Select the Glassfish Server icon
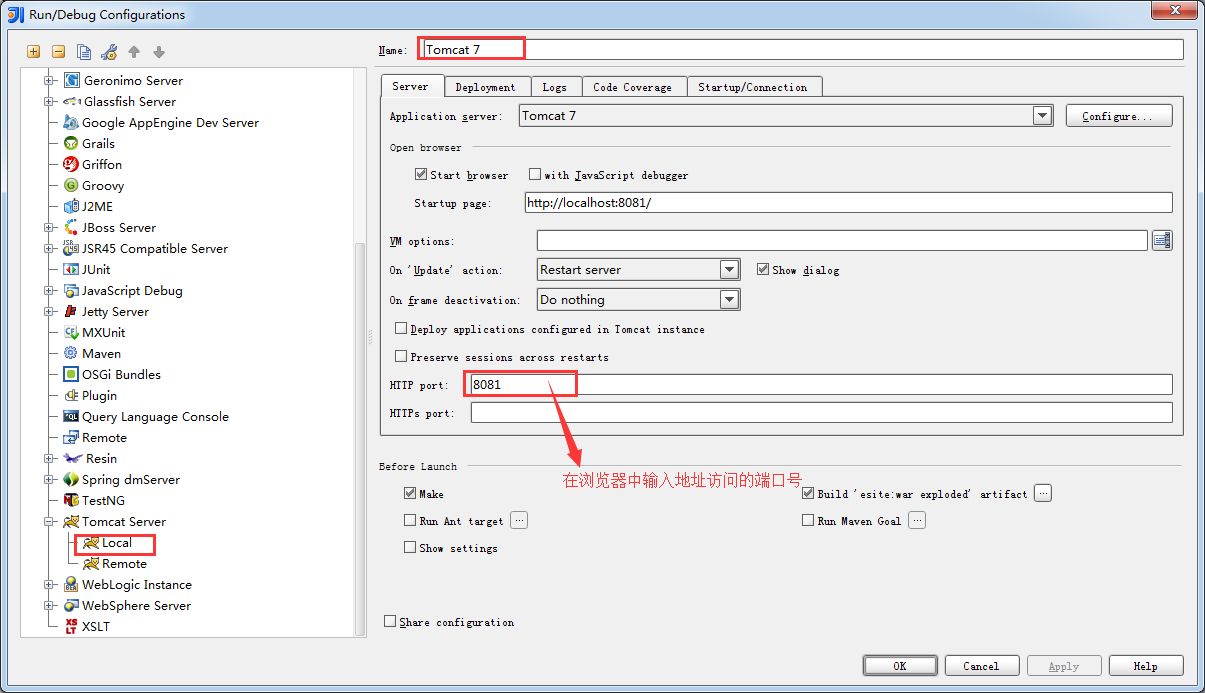 coord(71,101)
